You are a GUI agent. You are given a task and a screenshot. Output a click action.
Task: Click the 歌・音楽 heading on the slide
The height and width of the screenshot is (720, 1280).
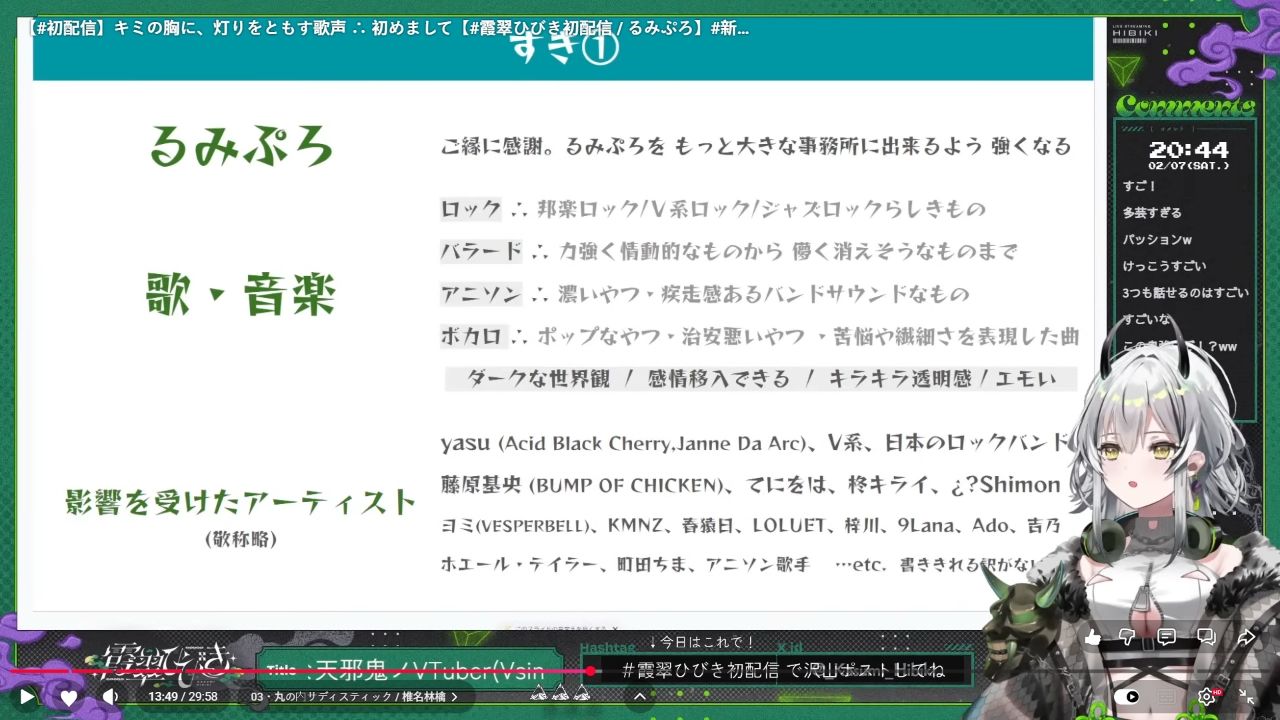click(240, 296)
